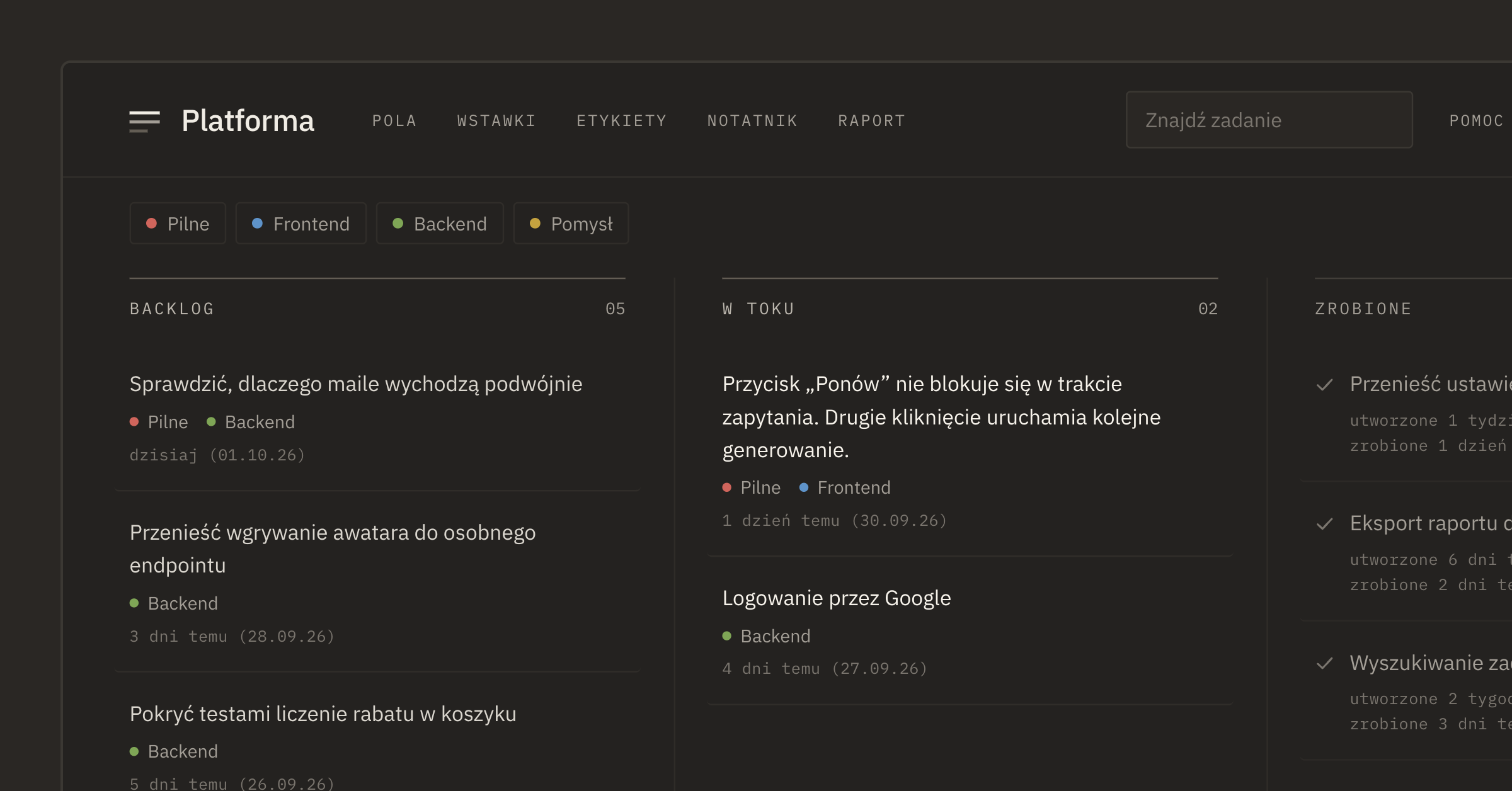This screenshot has width=1512, height=791.
Task: Open the done task 'Eksport raportu'
Action: point(1430,523)
